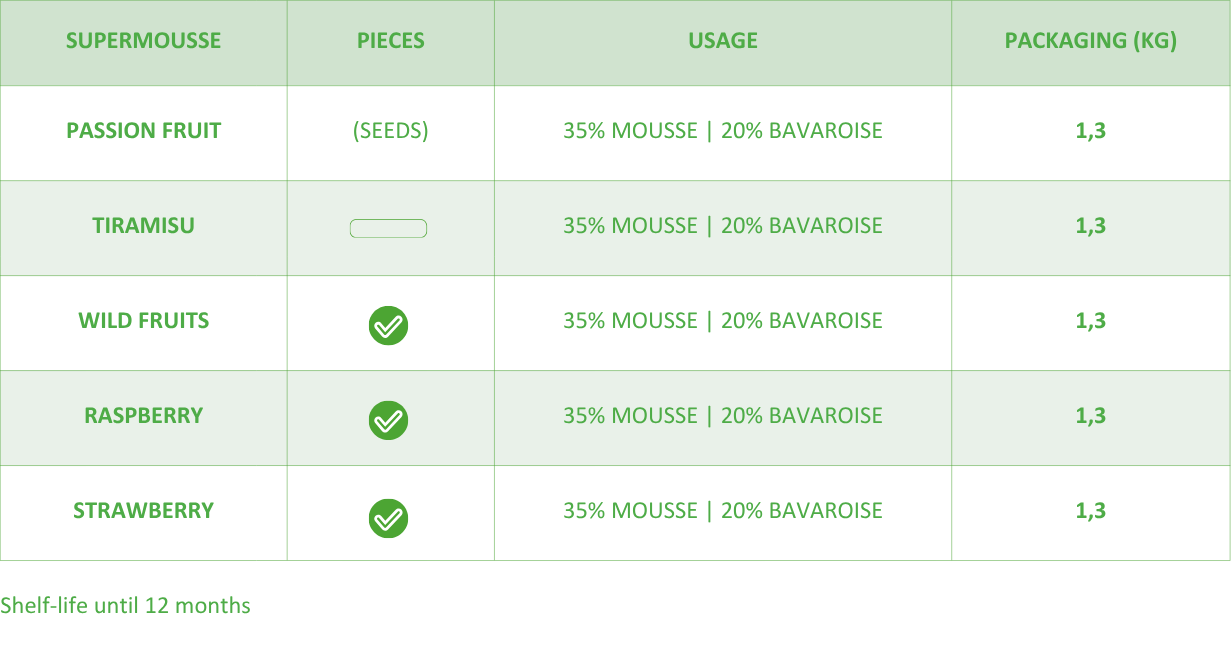Click the usage text in Tiramisu row
Screen dimensions: 1231x656
[x=722, y=226]
